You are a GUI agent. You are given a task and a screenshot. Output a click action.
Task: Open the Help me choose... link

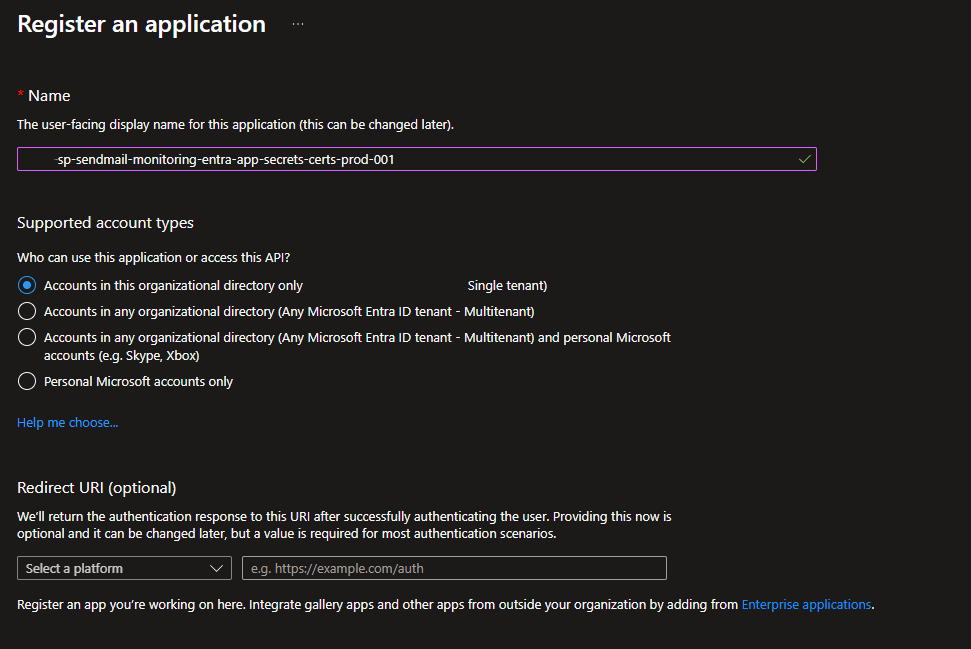pos(67,423)
